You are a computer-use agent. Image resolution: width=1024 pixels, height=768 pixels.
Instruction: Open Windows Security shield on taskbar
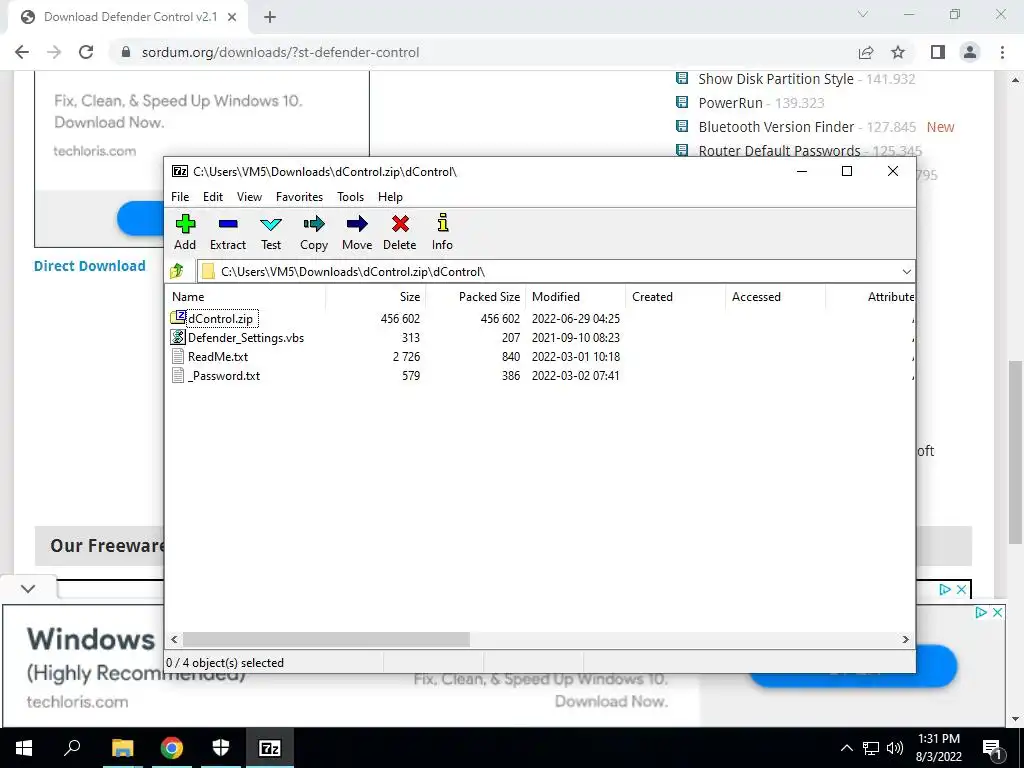[x=221, y=747]
